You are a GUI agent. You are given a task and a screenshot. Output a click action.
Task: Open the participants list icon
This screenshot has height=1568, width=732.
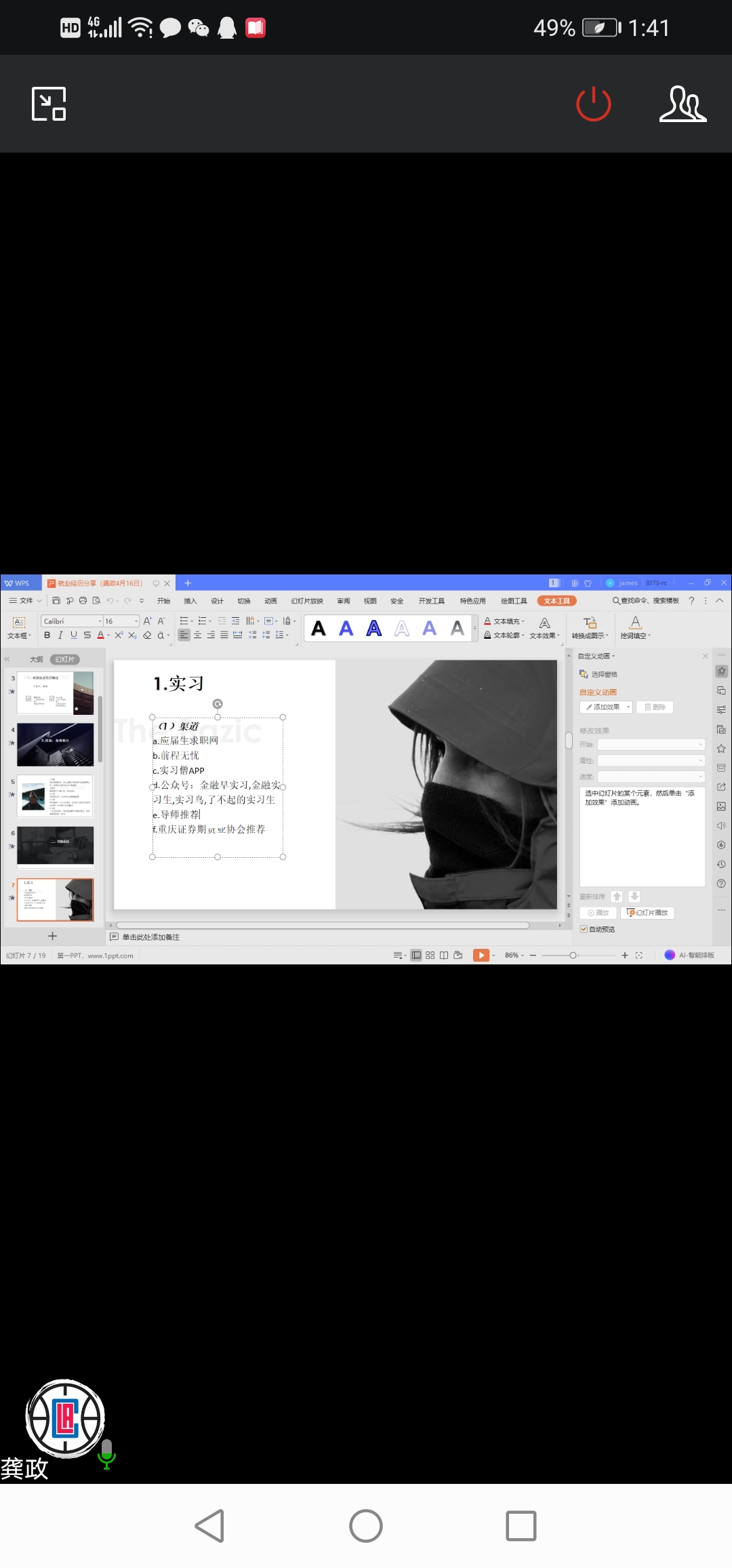point(683,104)
